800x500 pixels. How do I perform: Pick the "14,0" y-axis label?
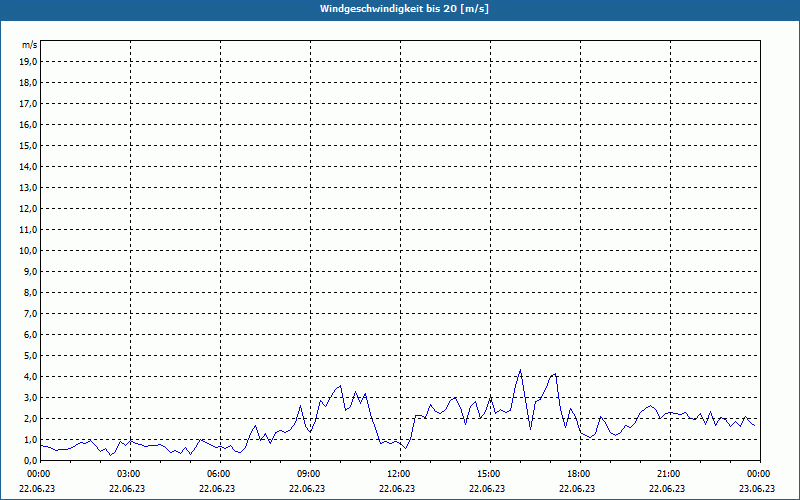coord(28,166)
